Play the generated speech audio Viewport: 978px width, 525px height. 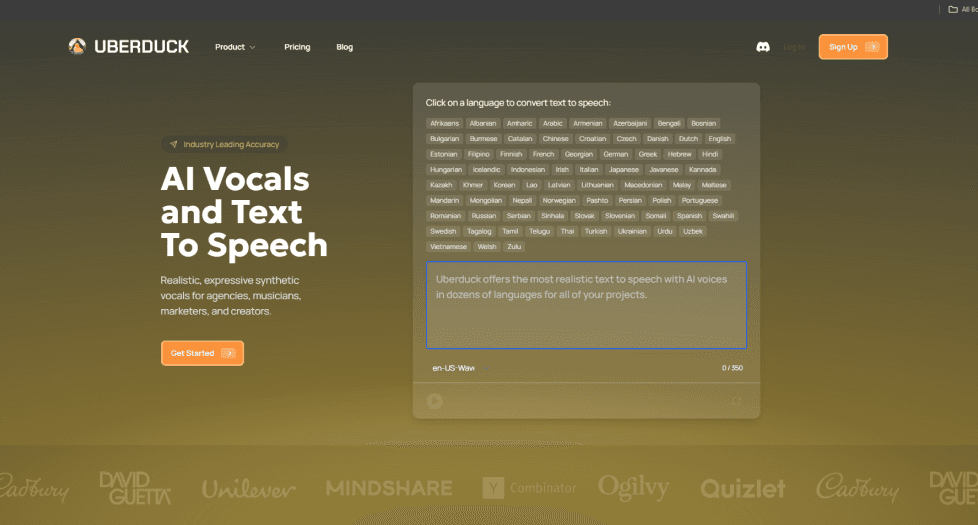coord(435,401)
